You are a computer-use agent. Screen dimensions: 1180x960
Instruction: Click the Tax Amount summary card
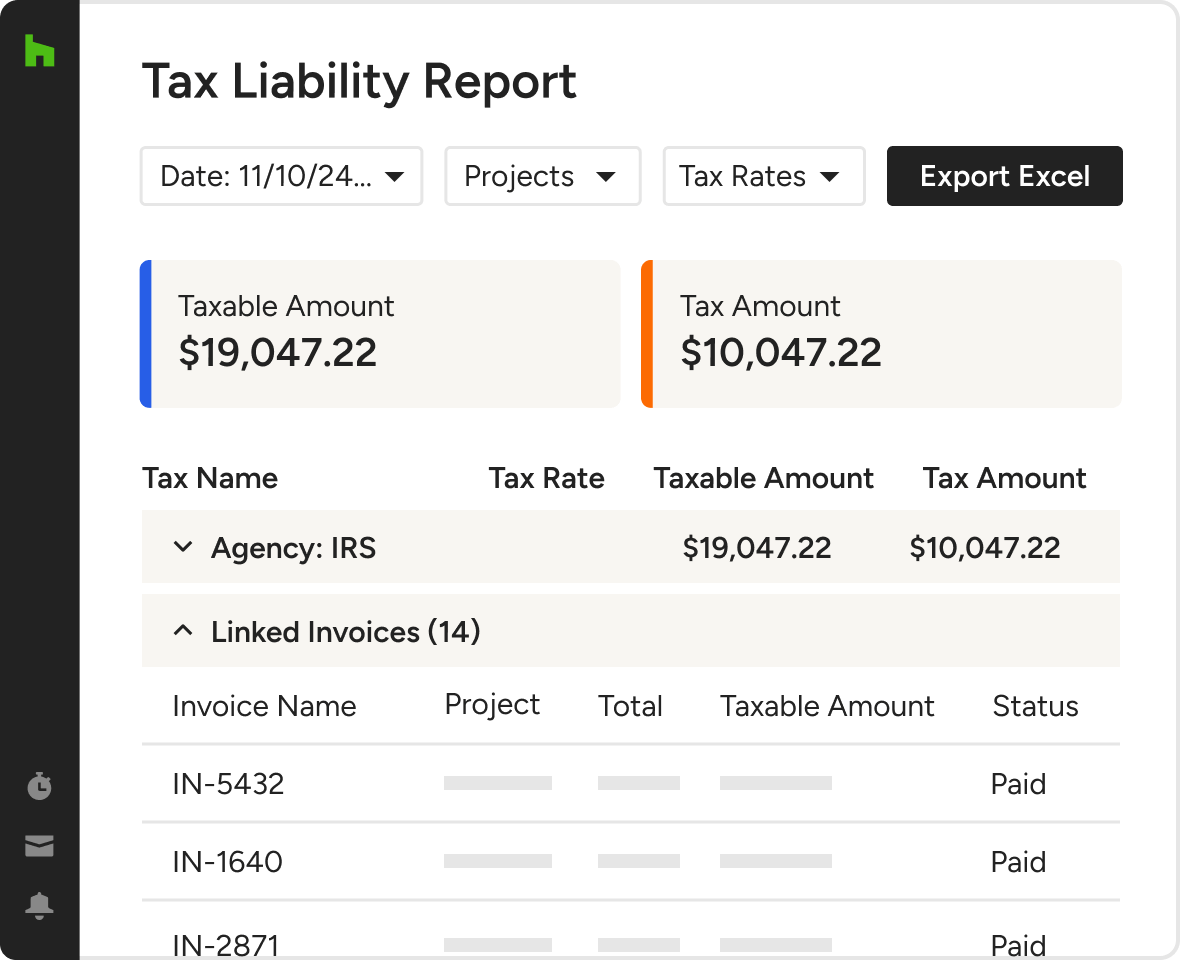[x=881, y=334]
